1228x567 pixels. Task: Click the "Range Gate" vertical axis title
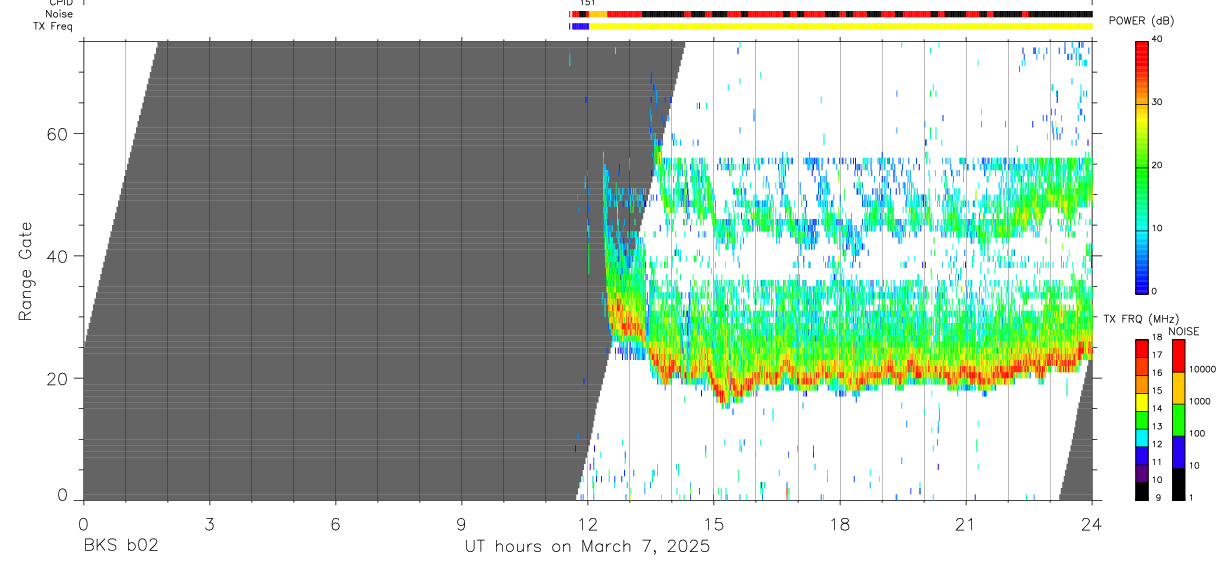click(x=25, y=270)
